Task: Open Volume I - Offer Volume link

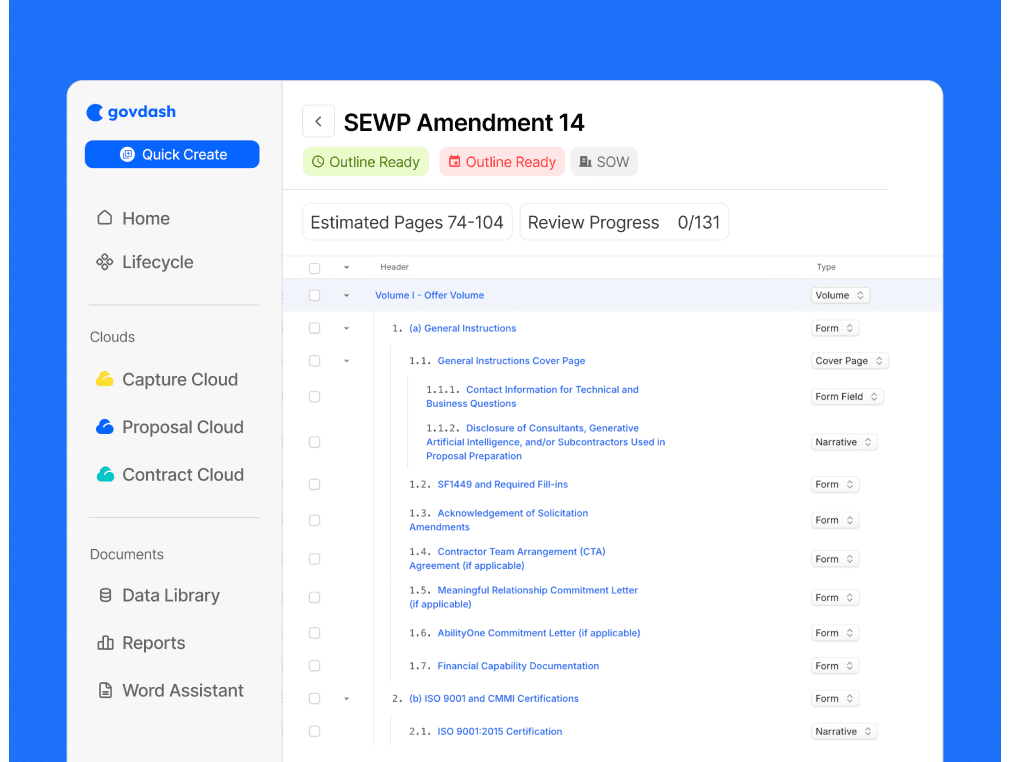Action: [x=429, y=295]
